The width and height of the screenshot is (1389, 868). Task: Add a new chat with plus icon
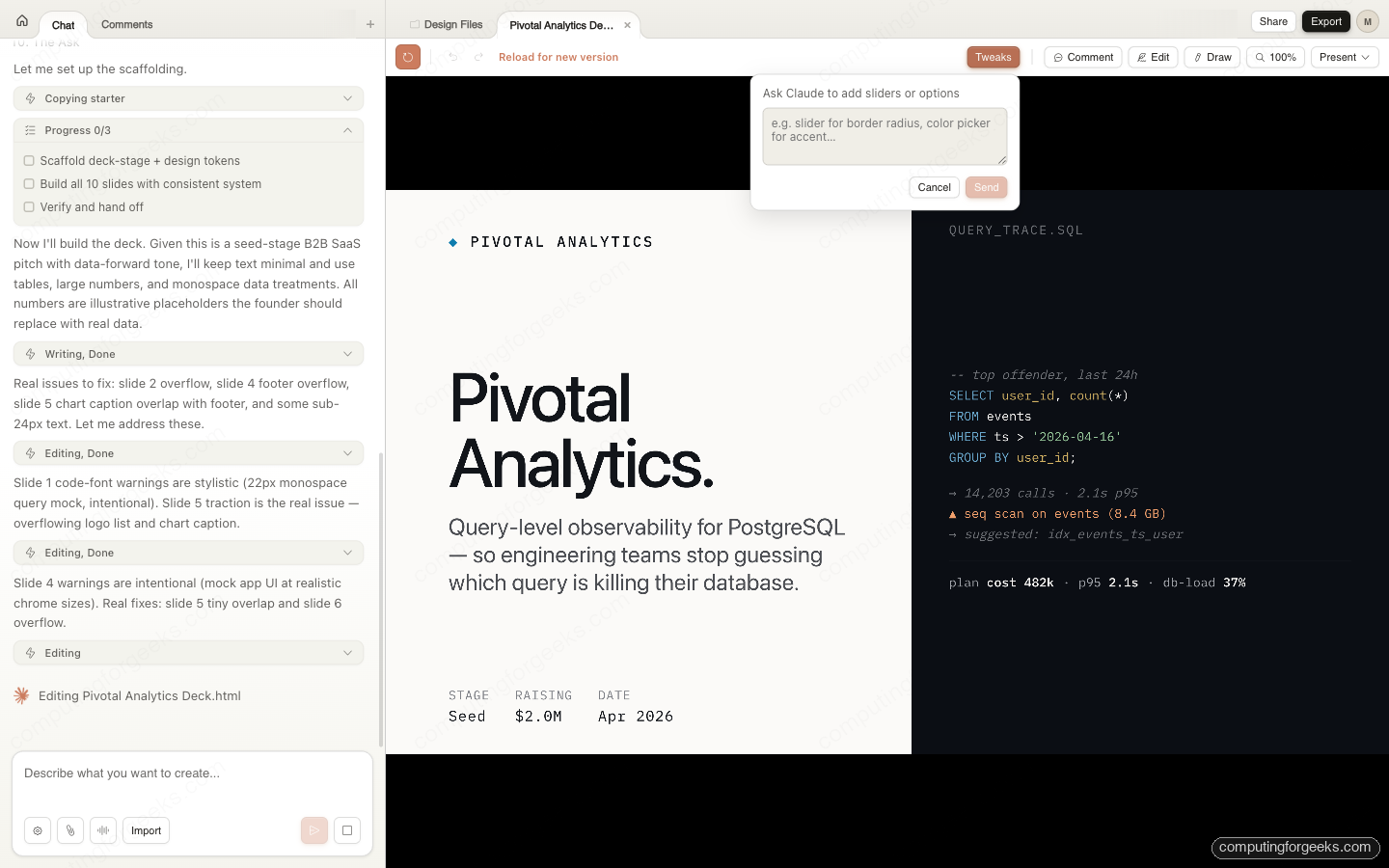[x=370, y=24]
